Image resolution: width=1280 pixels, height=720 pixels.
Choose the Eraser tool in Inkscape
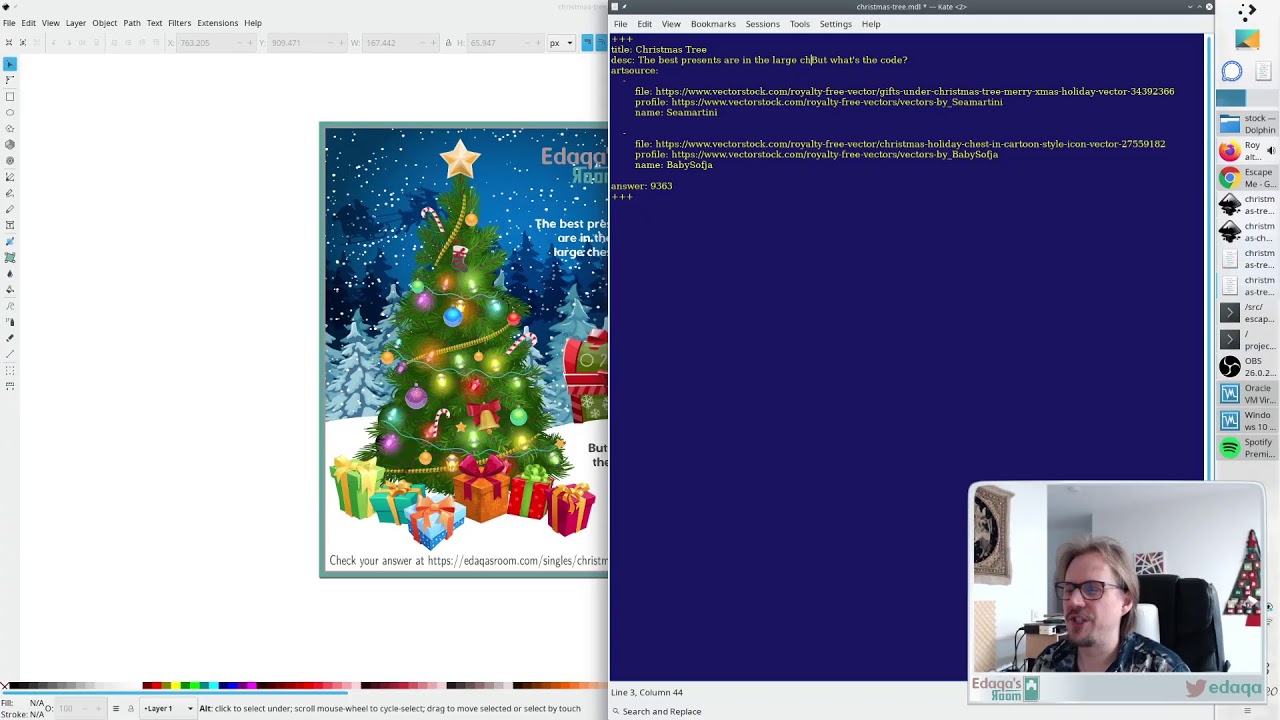point(10,337)
